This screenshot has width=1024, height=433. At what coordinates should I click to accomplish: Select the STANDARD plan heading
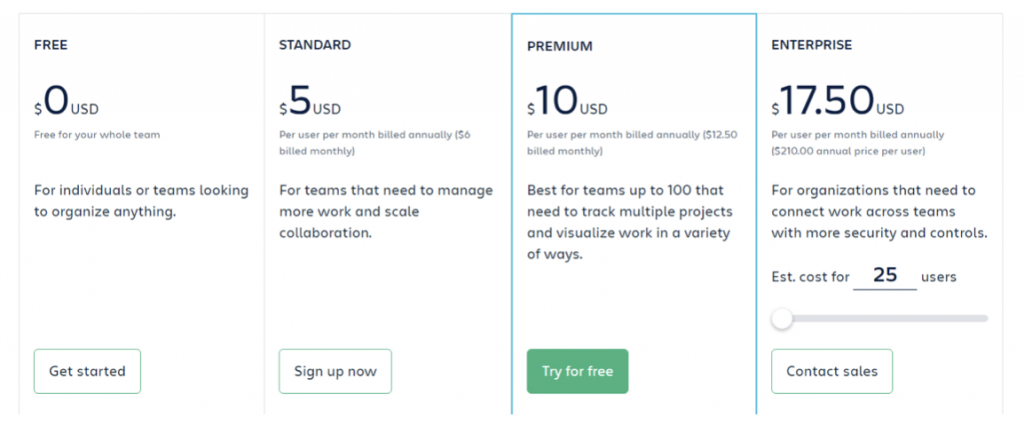point(315,45)
